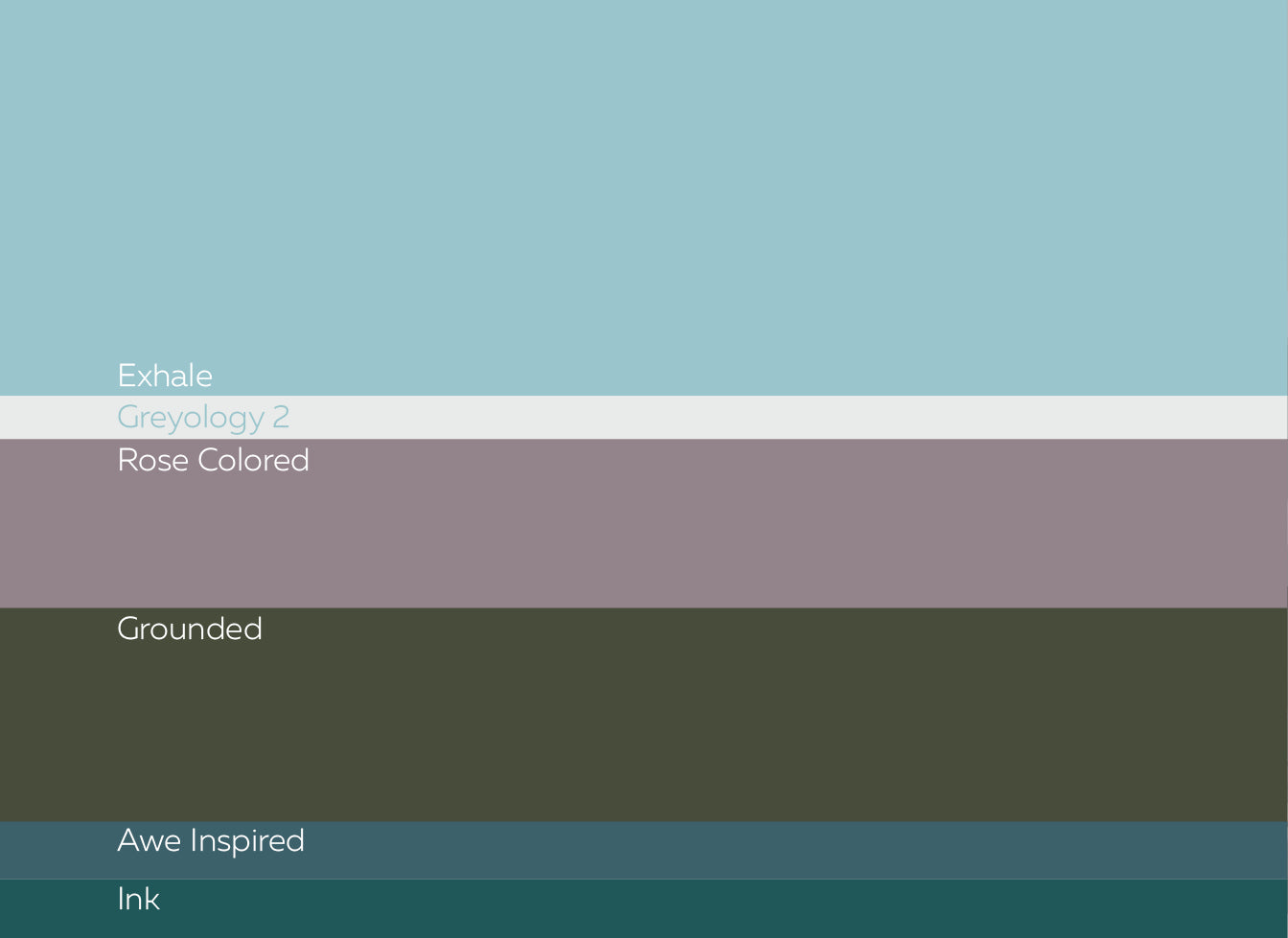Pick the Ink dark teal band
This screenshot has height=938, width=1288.
coord(644,909)
